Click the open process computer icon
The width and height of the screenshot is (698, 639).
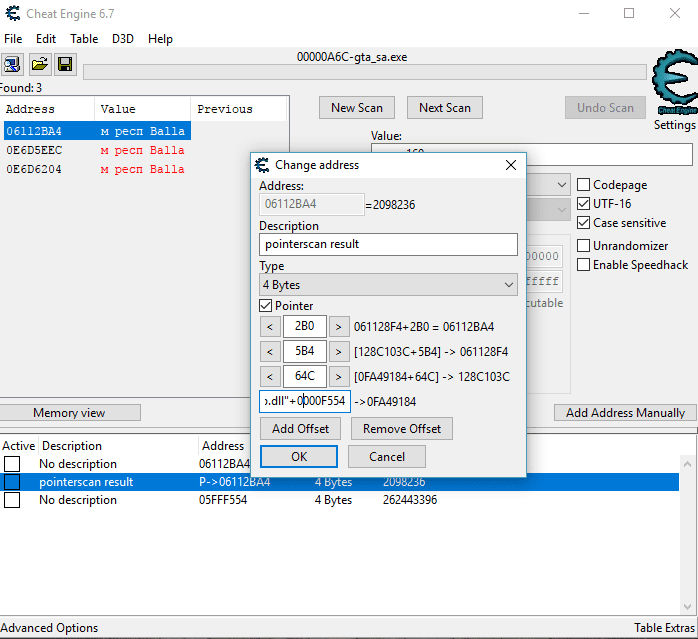click(x=13, y=65)
